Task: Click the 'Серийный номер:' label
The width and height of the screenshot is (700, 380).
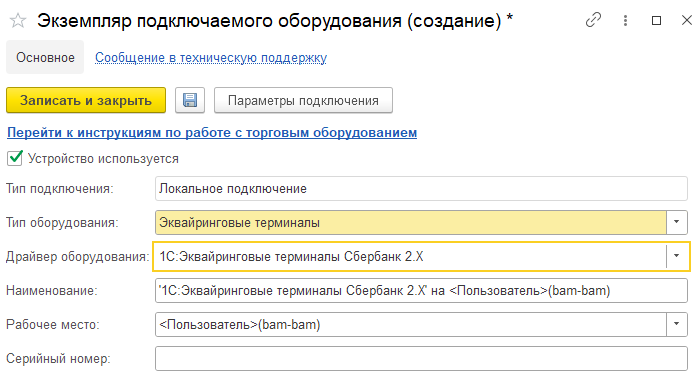Action: 58,359
